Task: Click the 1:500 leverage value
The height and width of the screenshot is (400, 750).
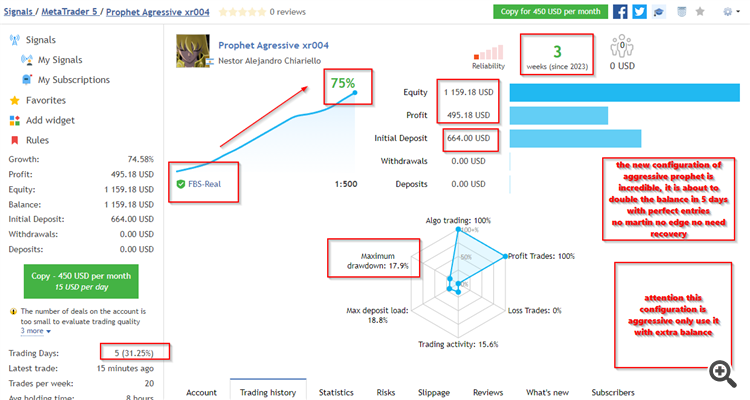Action: point(346,184)
